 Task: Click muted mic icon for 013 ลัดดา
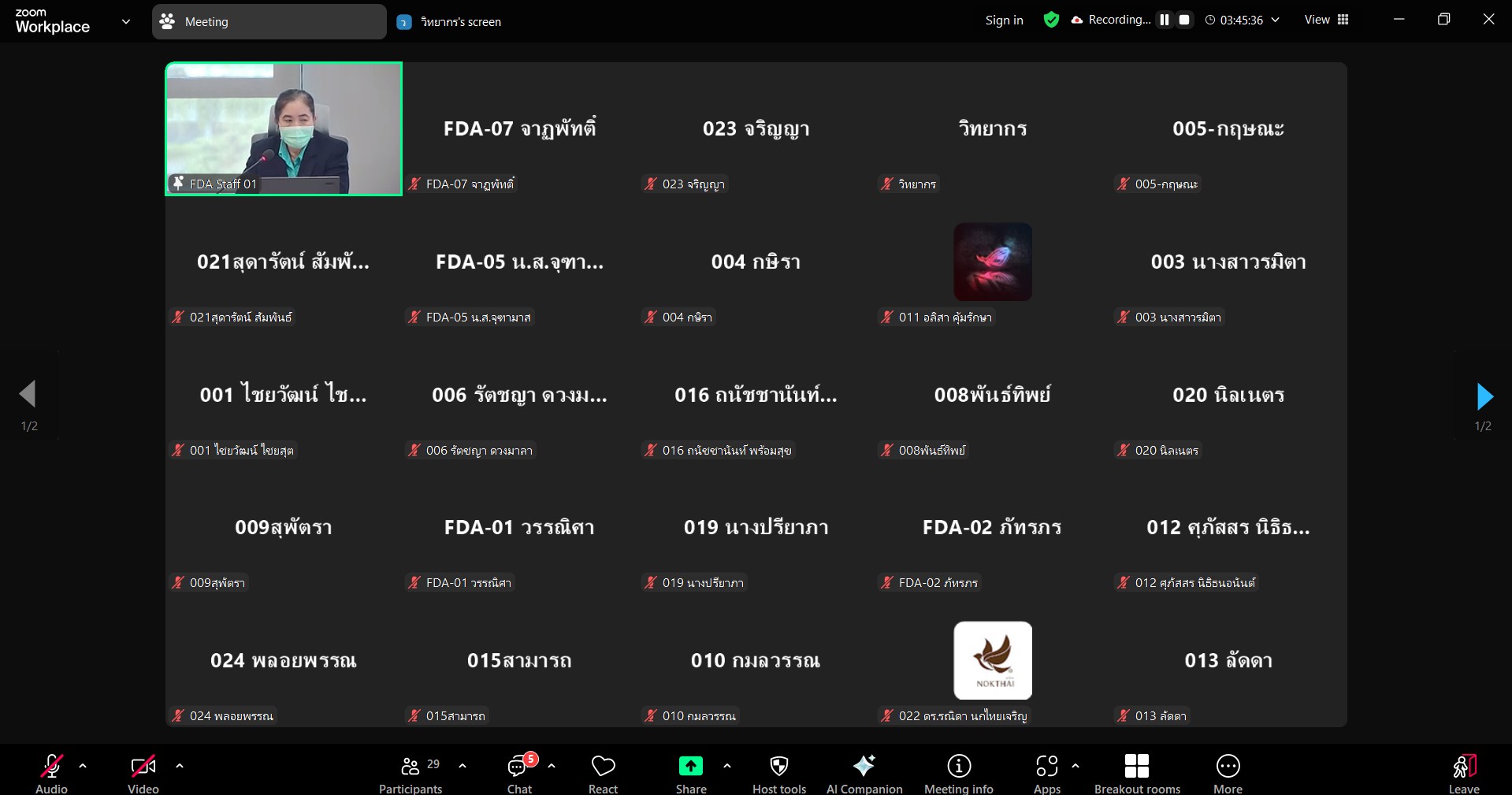click(x=1124, y=715)
